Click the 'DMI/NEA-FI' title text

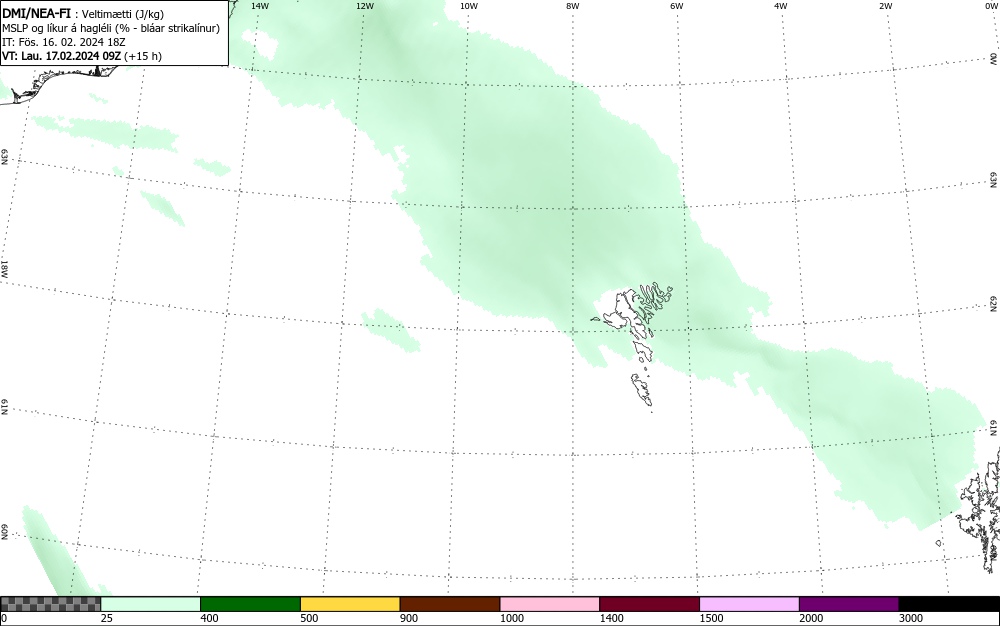36,13
